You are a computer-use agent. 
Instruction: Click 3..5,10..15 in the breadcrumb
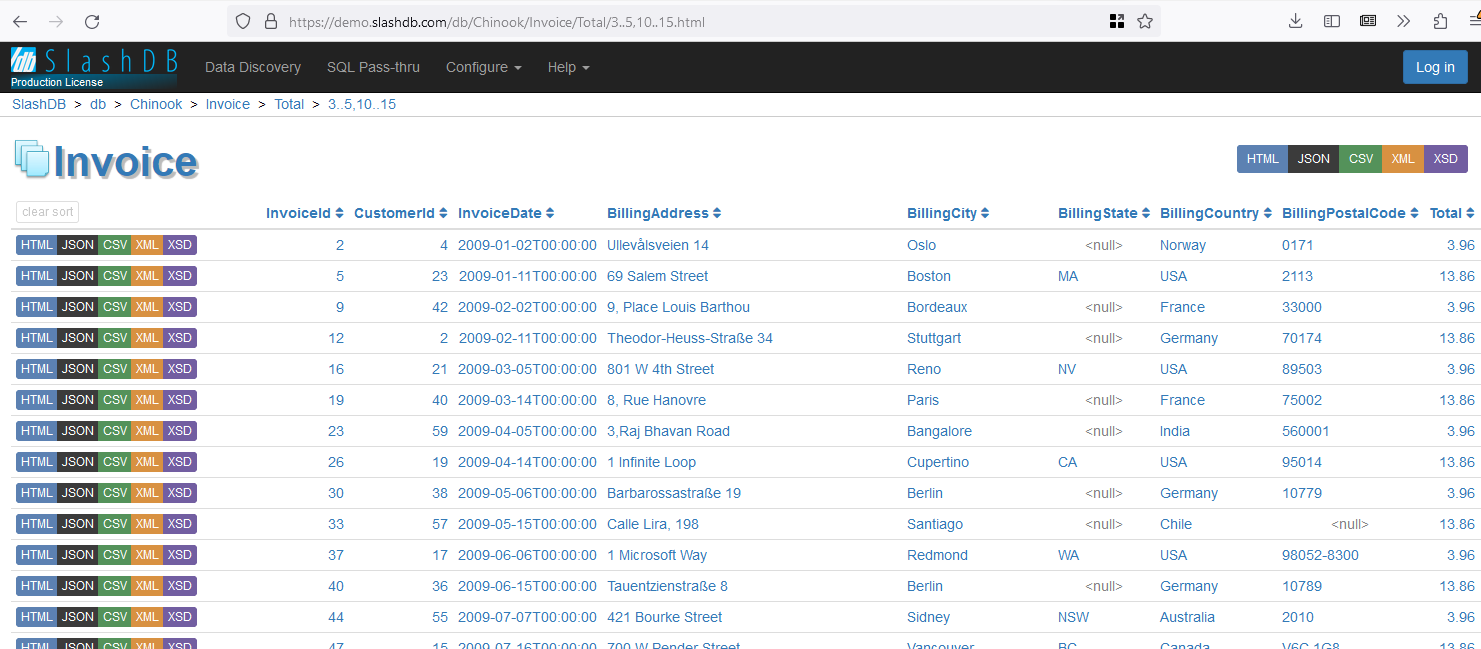(x=362, y=104)
